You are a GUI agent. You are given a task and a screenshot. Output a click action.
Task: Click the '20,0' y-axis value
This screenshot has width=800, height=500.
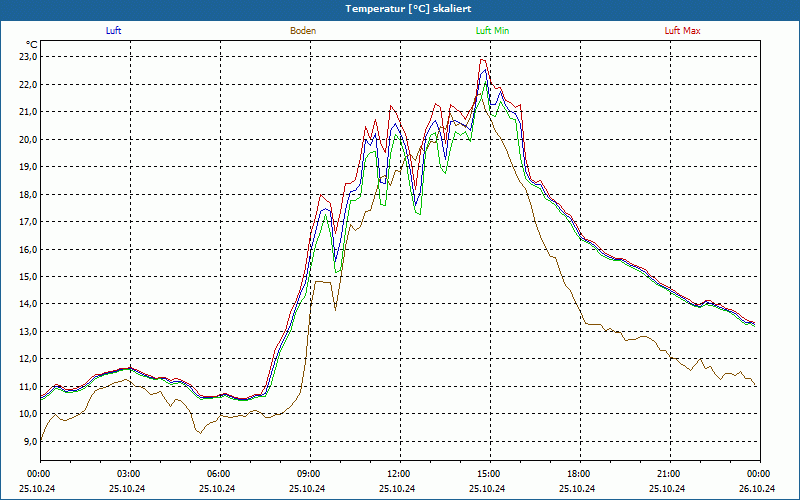[29, 139]
